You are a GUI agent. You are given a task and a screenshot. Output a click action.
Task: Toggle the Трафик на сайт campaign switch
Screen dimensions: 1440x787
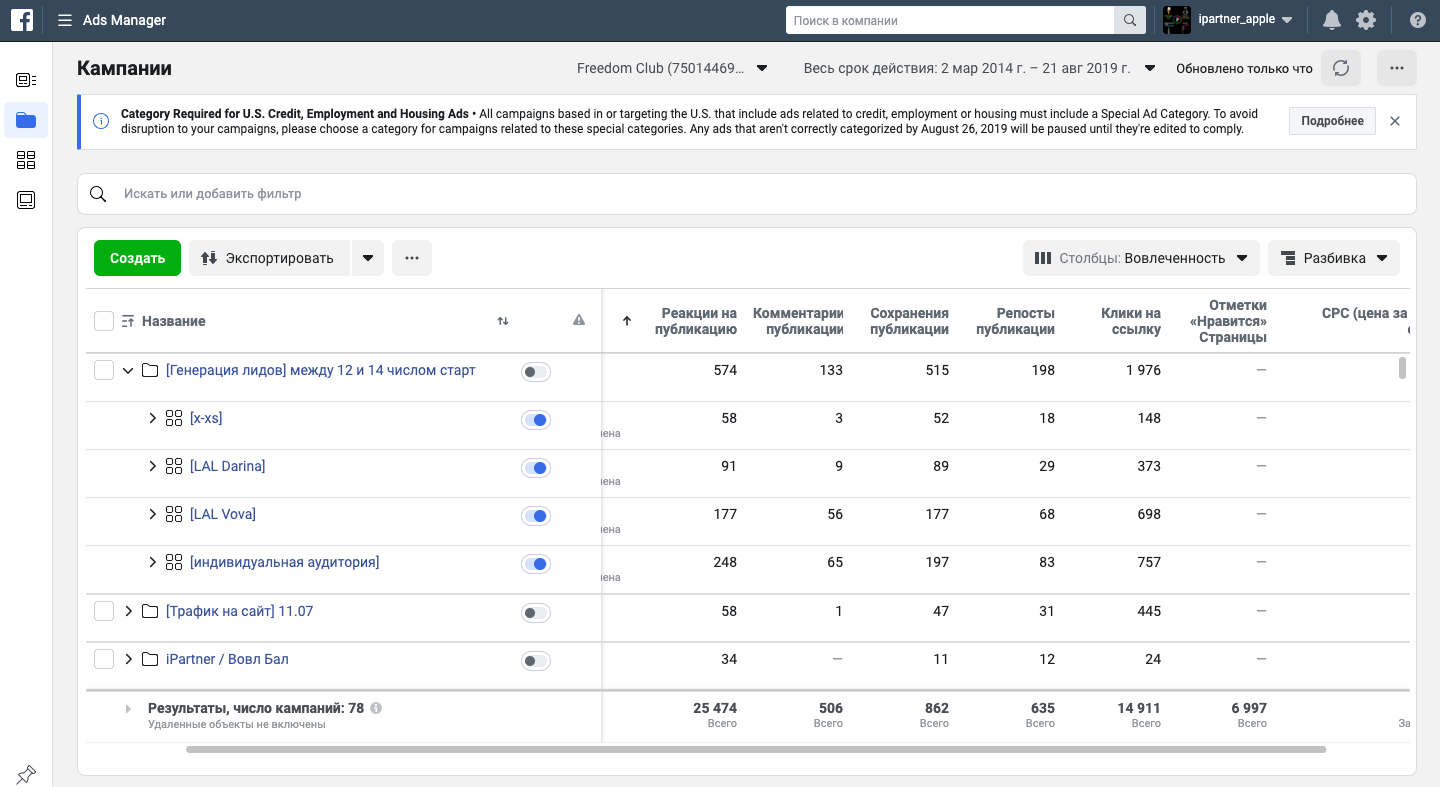pos(536,613)
